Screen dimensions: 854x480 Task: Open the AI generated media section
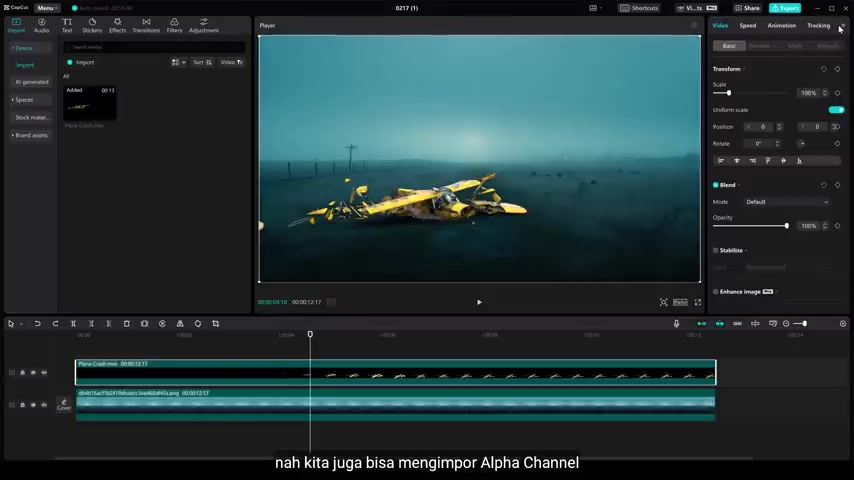[32, 82]
